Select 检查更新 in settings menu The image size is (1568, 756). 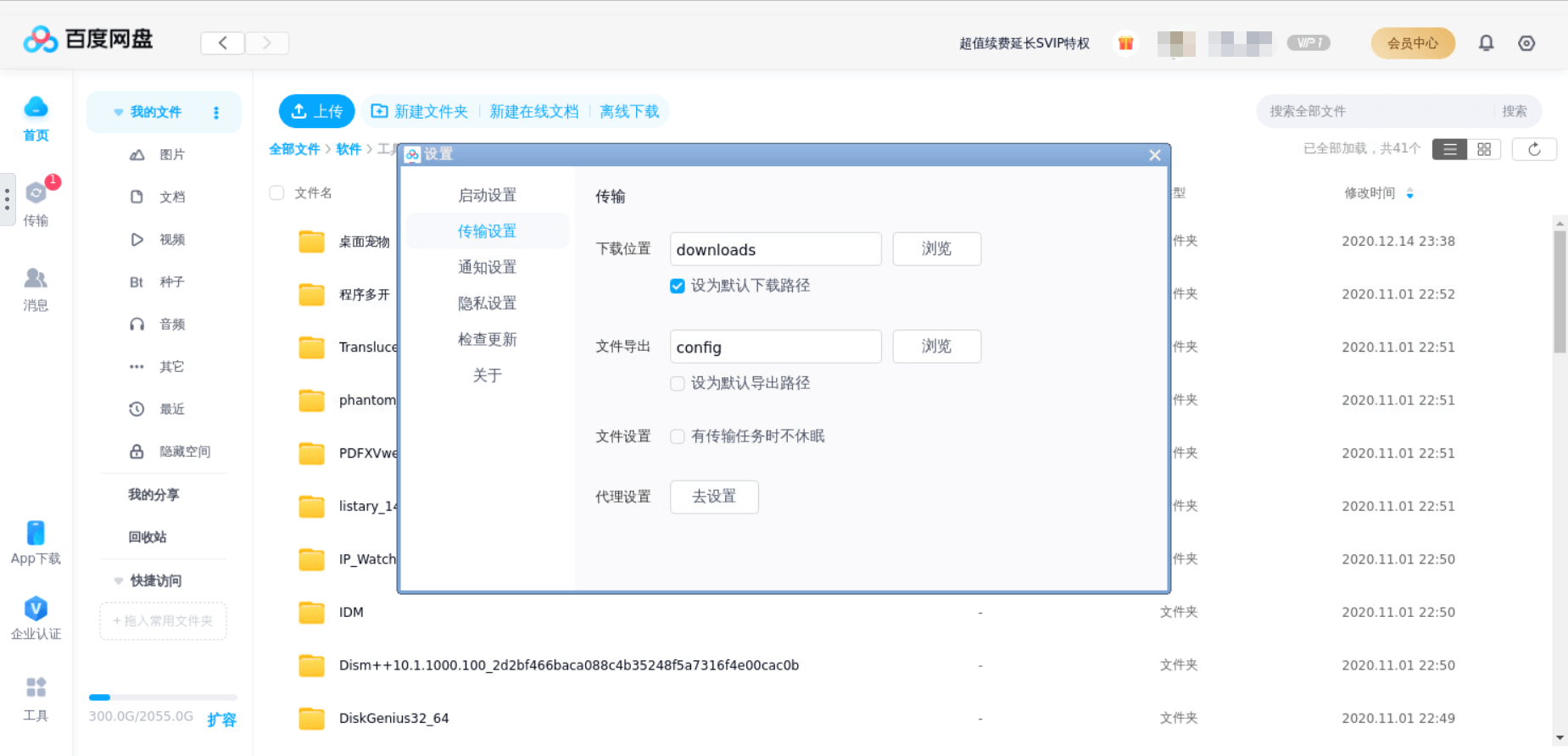point(487,339)
